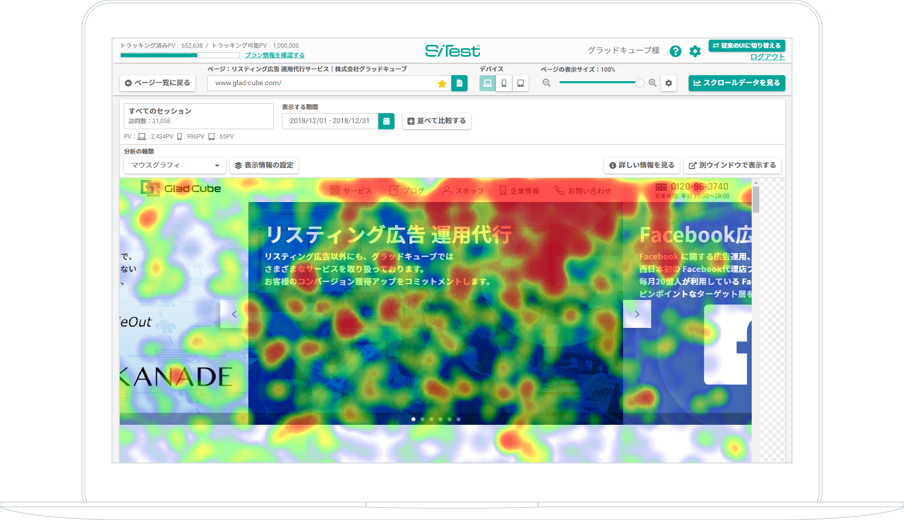
Task: Switch to smartphone device view
Action: coord(504,84)
